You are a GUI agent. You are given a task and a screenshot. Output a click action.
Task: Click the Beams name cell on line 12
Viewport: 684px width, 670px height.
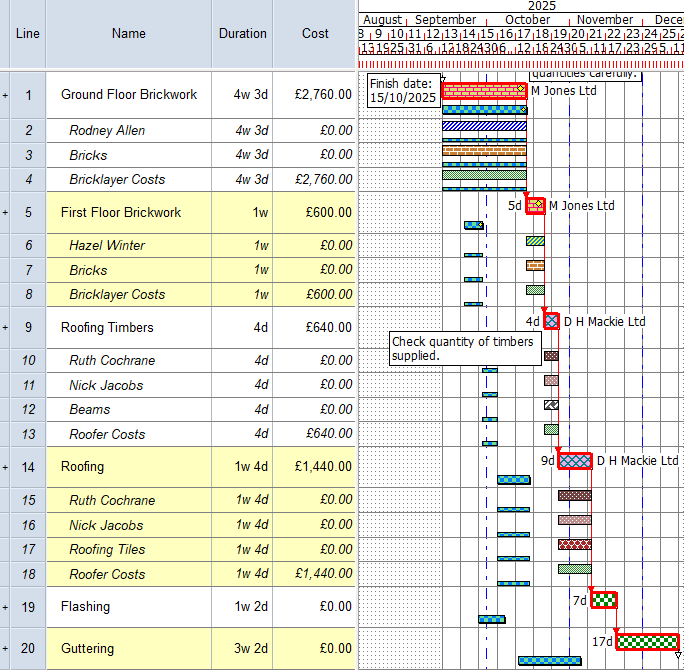pos(90,410)
